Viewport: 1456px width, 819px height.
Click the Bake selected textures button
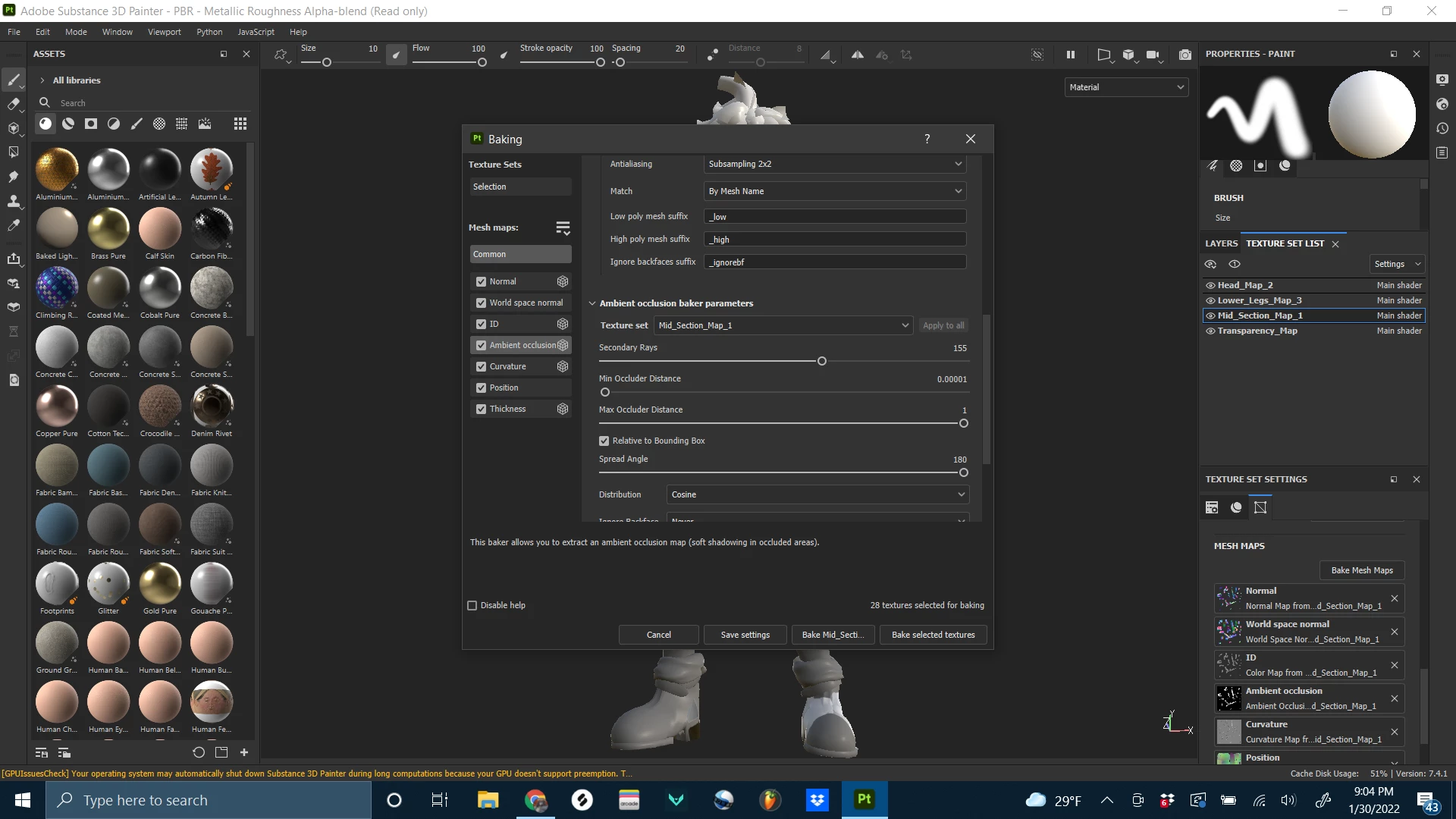(933, 635)
